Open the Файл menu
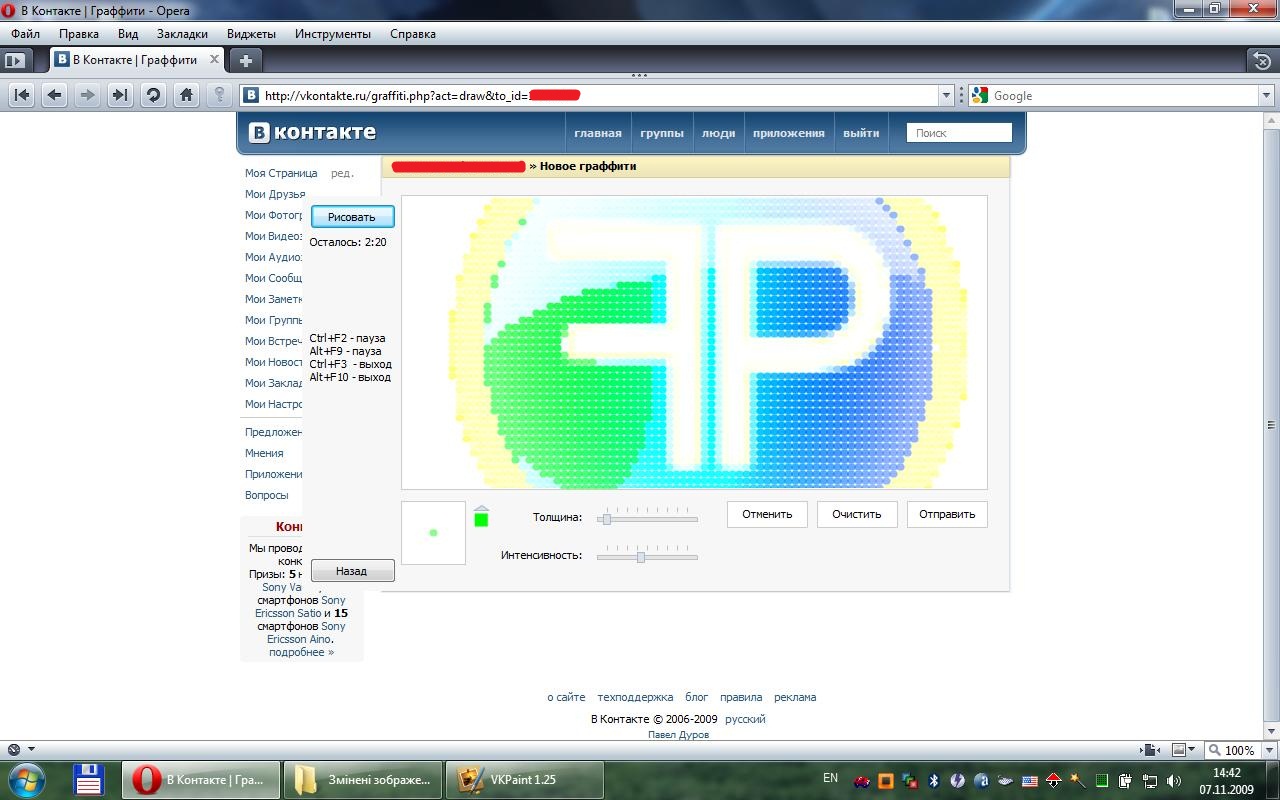This screenshot has width=1280, height=800. (25, 33)
